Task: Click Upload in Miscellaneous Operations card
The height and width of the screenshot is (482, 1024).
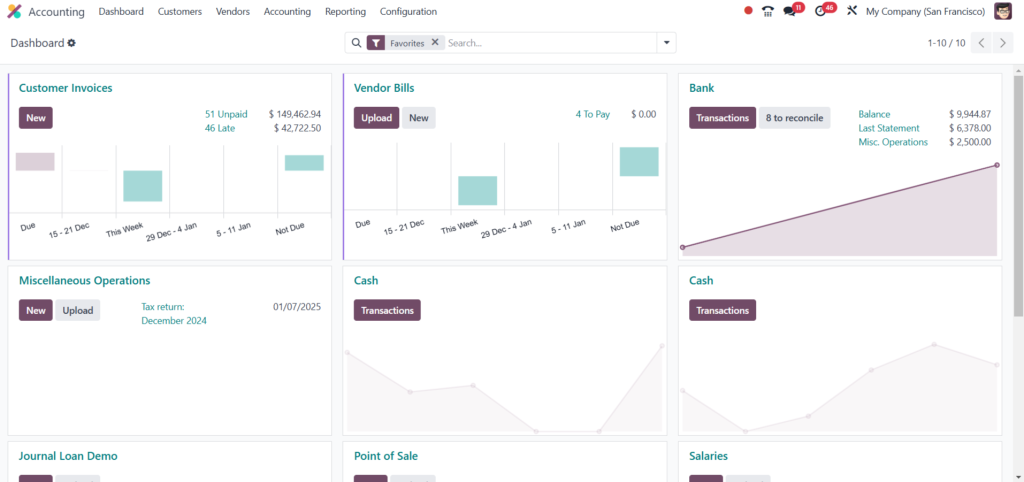Action: pos(78,310)
